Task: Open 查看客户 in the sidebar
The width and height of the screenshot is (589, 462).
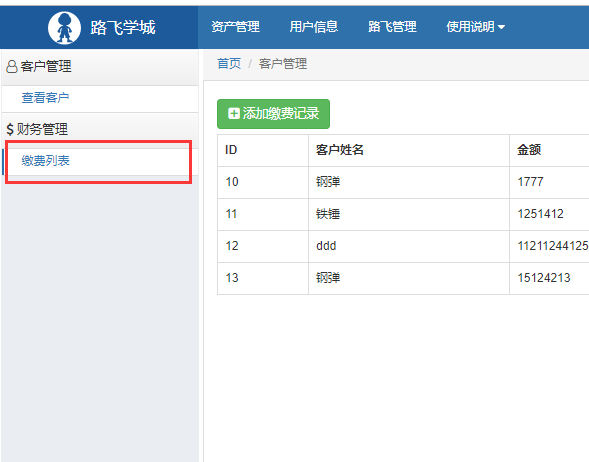Action: click(45, 98)
